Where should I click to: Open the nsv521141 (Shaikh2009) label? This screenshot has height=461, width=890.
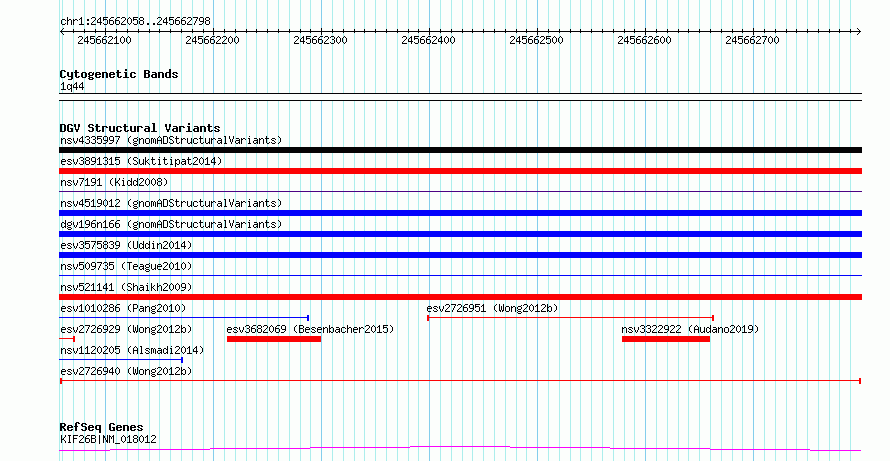click(x=126, y=287)
